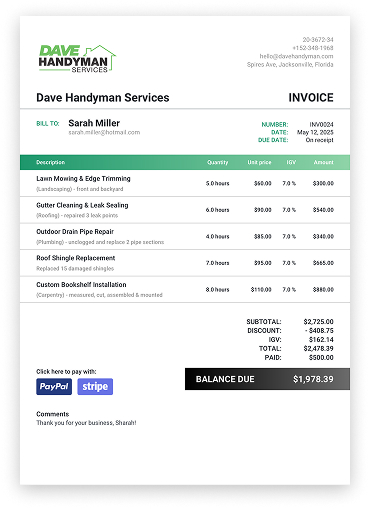Click the Comments heading

tap(53, 414)
